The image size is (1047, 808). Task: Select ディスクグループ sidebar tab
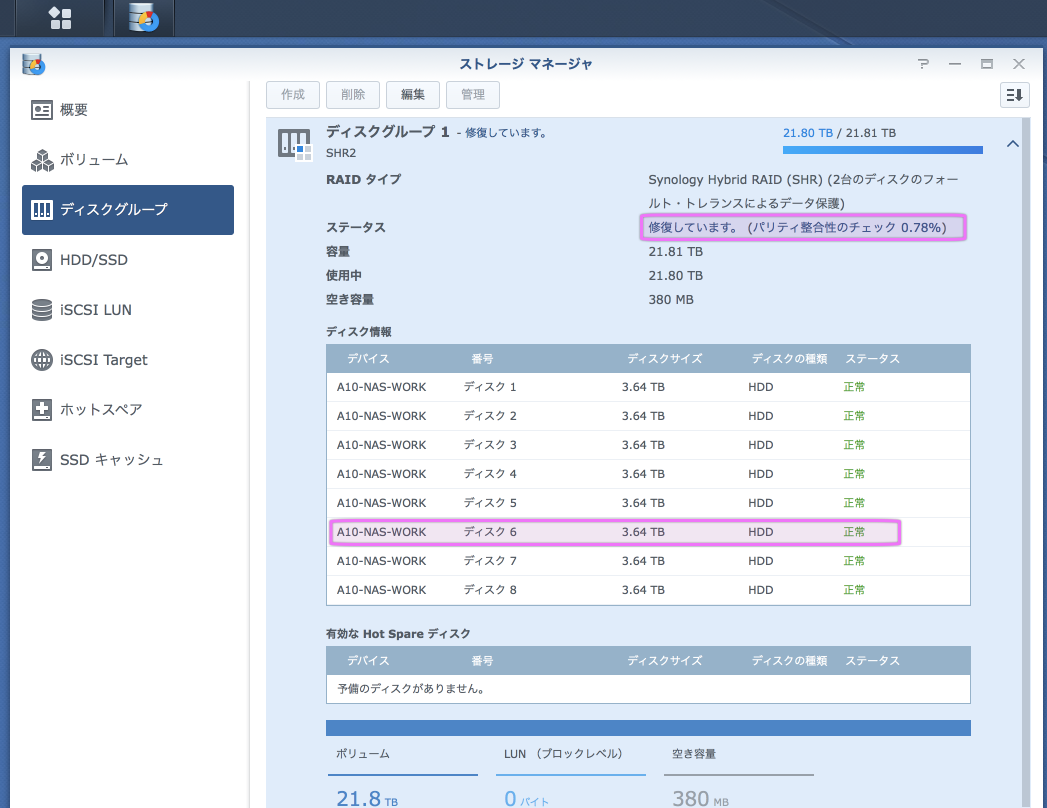pos(128,210)
